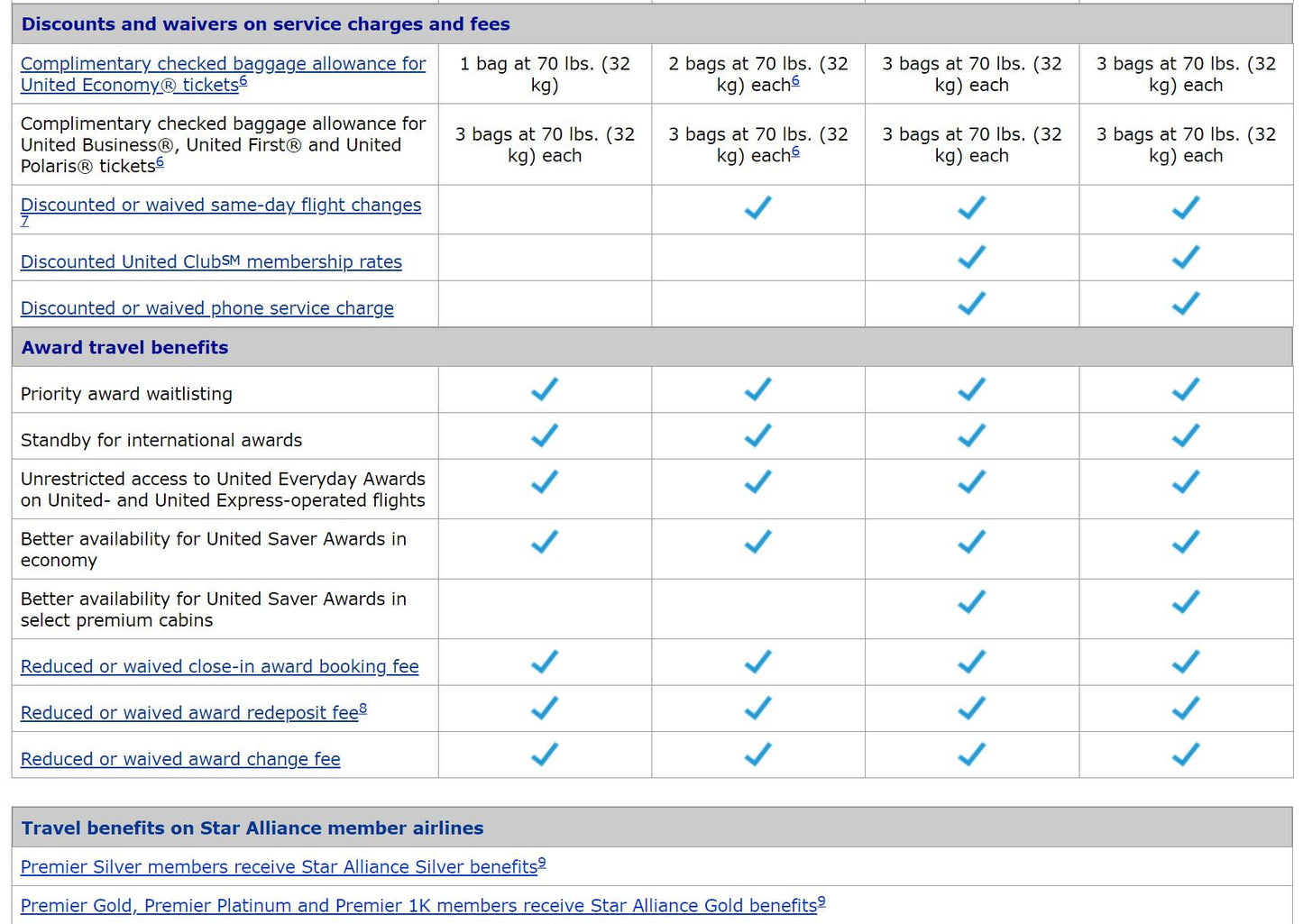Click 'Better availability for United Saver Awards in economy' label
Screen dimensions: 1303x924
click(214, 549)
